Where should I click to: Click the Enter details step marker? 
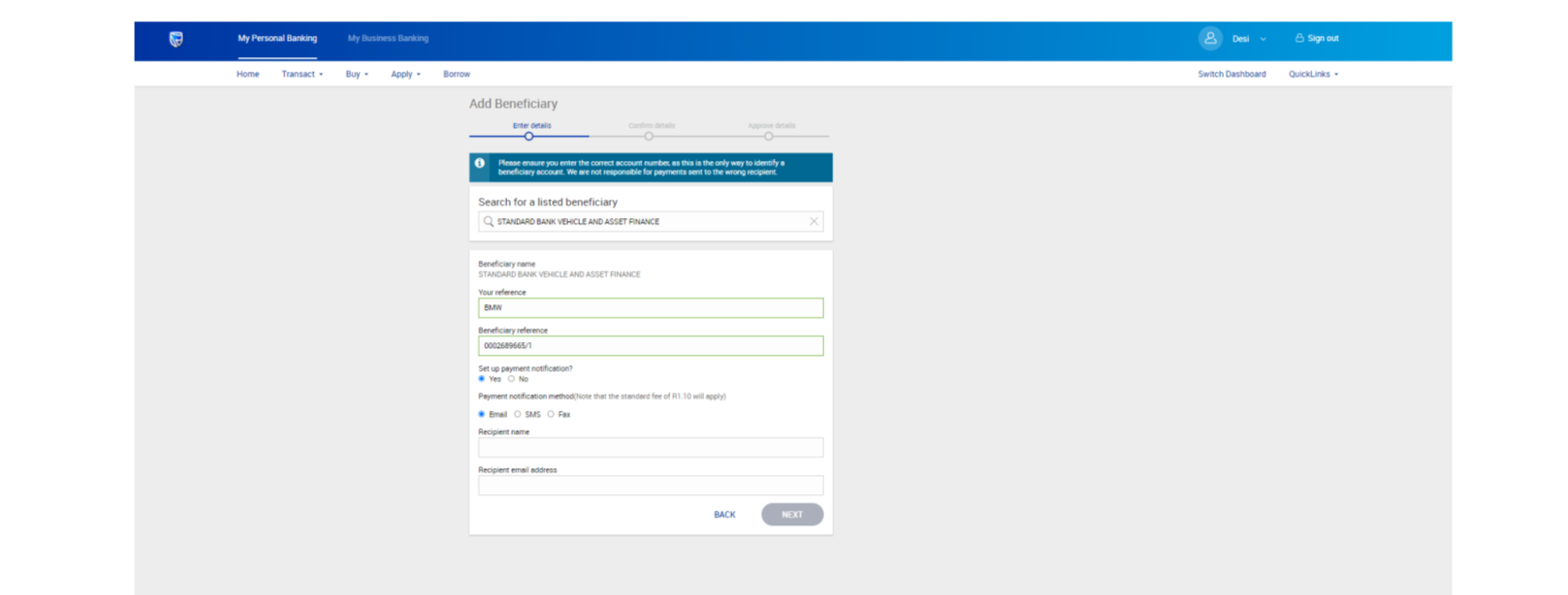(x=529, y=137)
